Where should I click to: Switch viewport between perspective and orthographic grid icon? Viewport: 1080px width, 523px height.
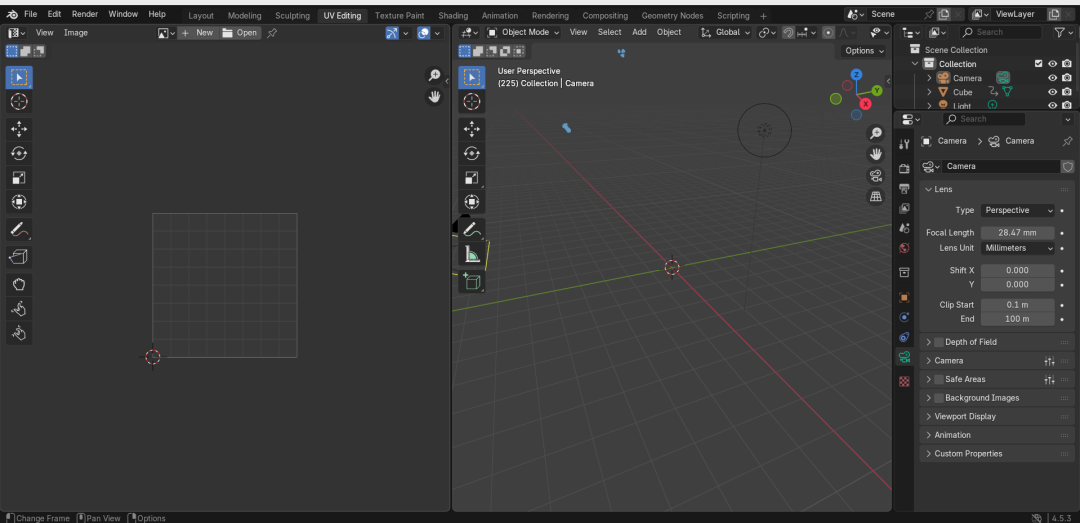click(x=875, y=196)
